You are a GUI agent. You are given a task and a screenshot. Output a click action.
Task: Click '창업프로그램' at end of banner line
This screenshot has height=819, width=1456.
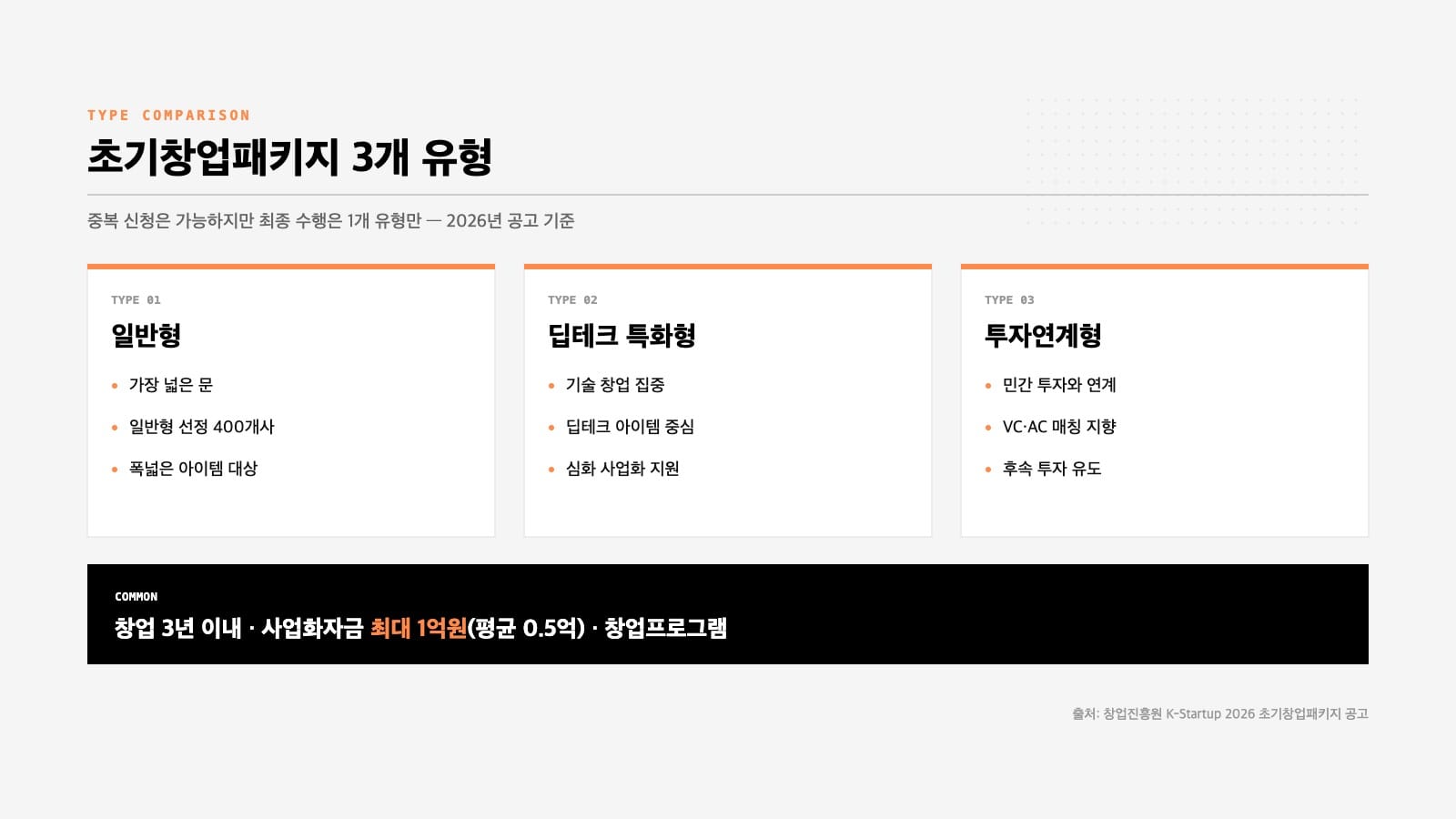coord(665,628)
